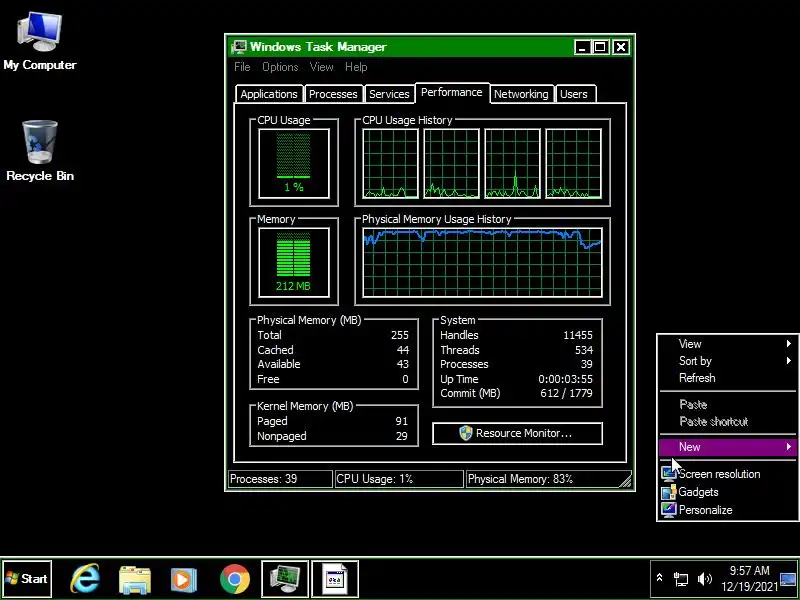
Task: Open the View menu in Task Manager
Action: pyautogui.click(x=321, y=67)
